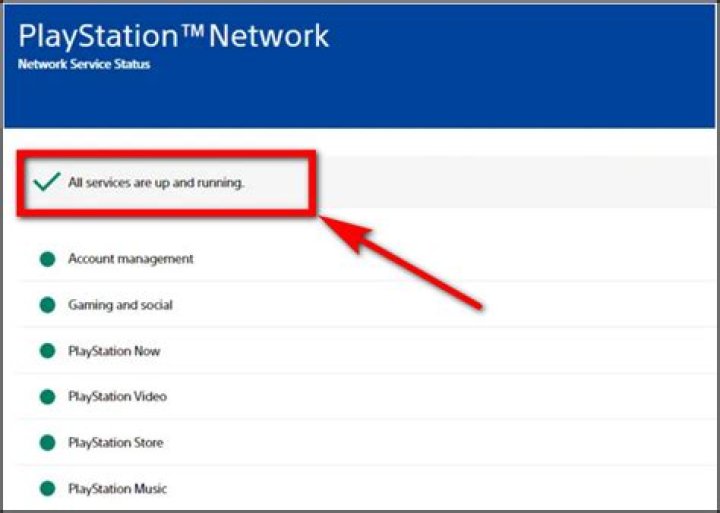Click the green status dot for PlayStation Video

(47, 397)
